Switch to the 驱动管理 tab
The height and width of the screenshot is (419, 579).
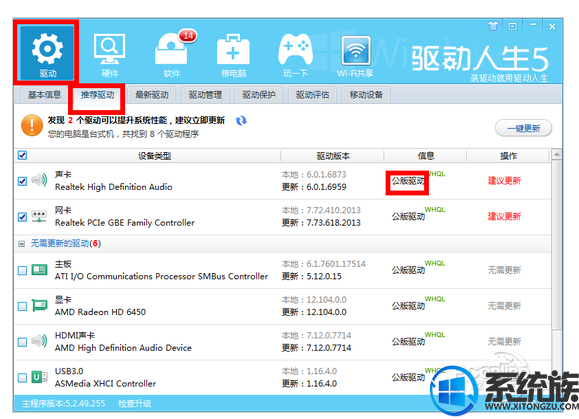point(205,95)
